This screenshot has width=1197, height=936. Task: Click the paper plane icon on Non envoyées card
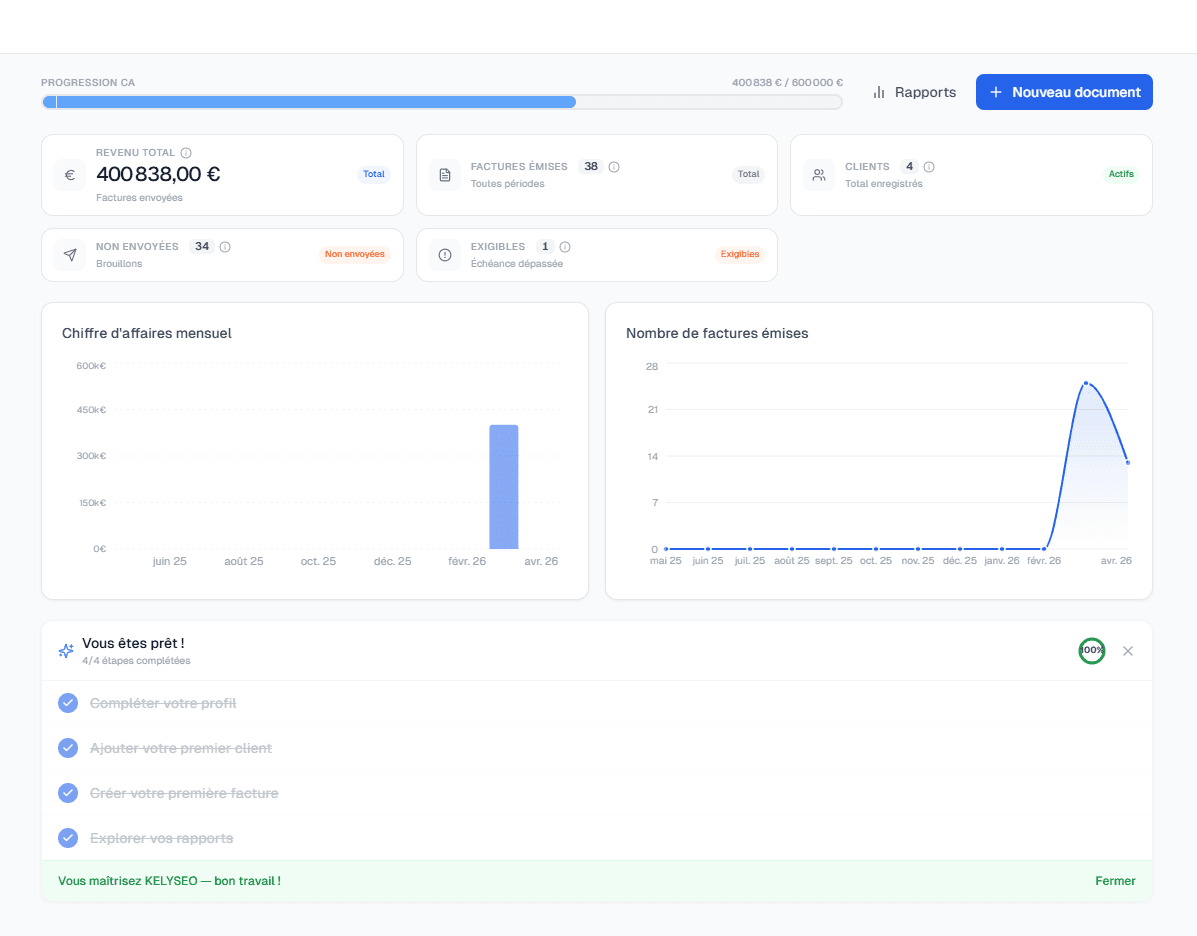[69, 255]
